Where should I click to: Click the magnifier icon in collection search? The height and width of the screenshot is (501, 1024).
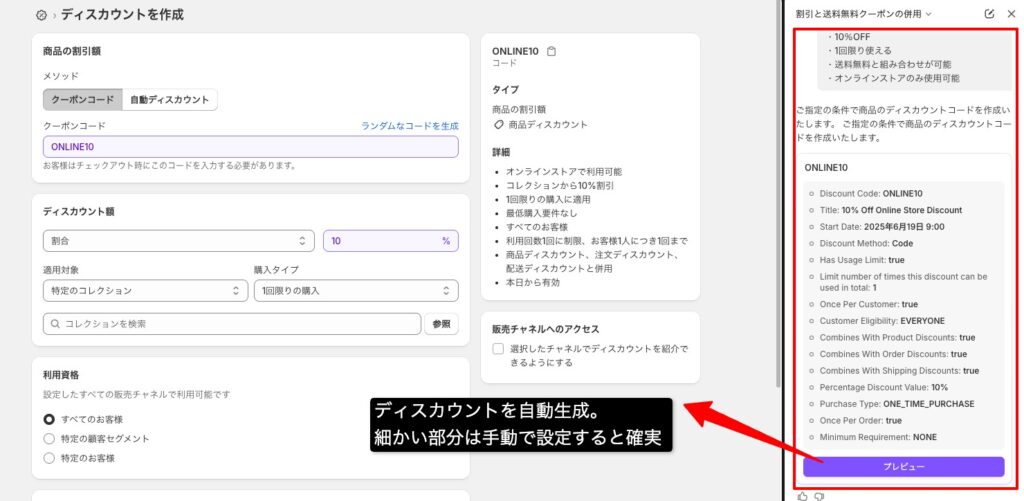pos(54,324)
